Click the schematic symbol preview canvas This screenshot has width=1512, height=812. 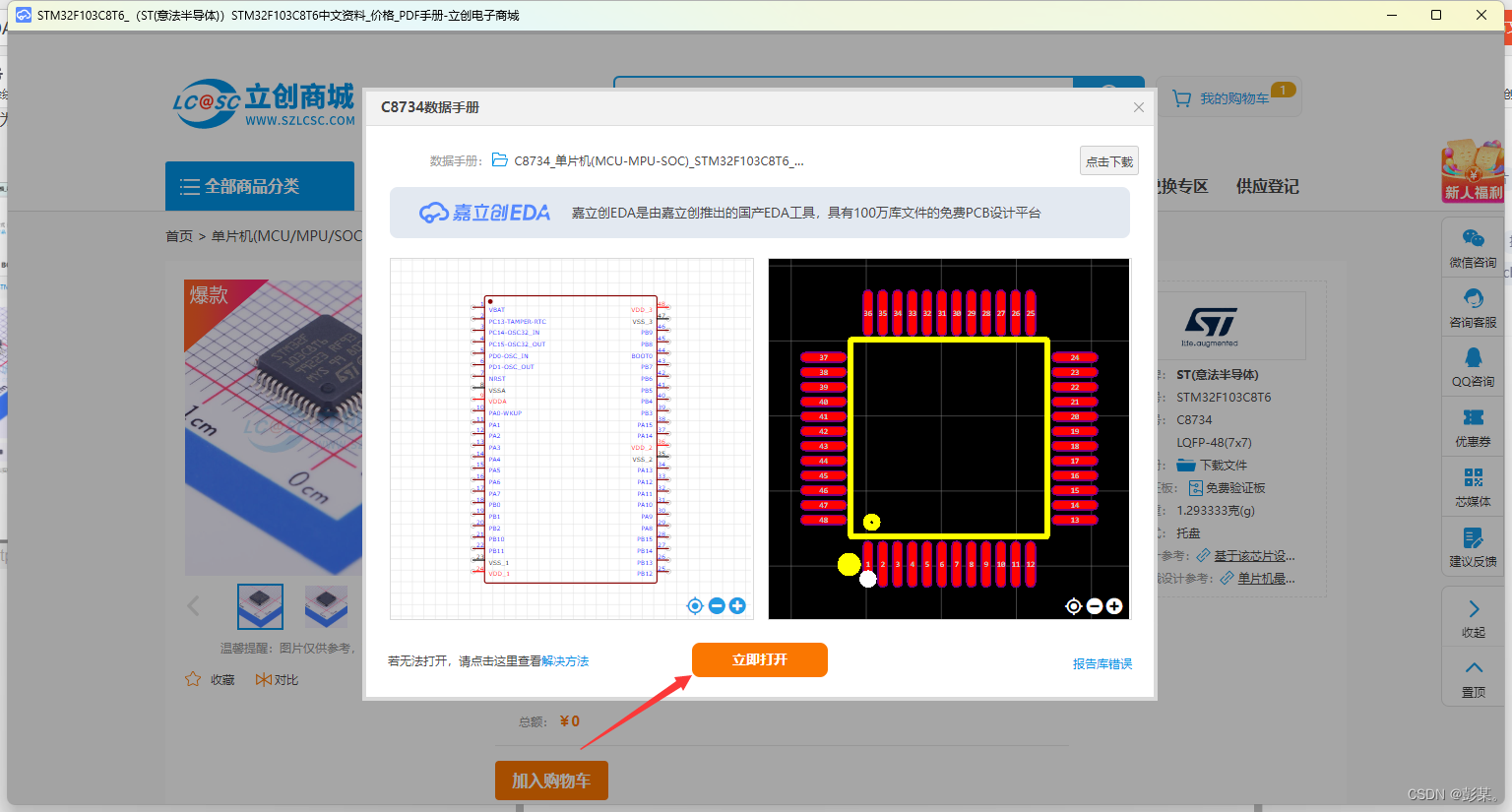click(x=572, y=439)
